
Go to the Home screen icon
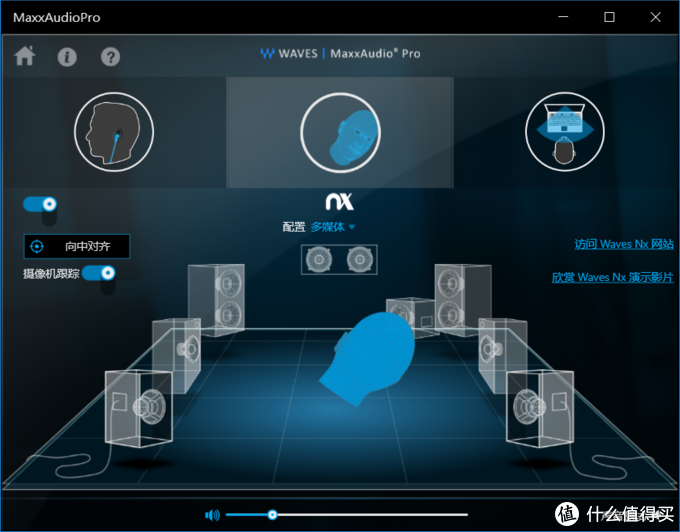(x=25, y=56)
